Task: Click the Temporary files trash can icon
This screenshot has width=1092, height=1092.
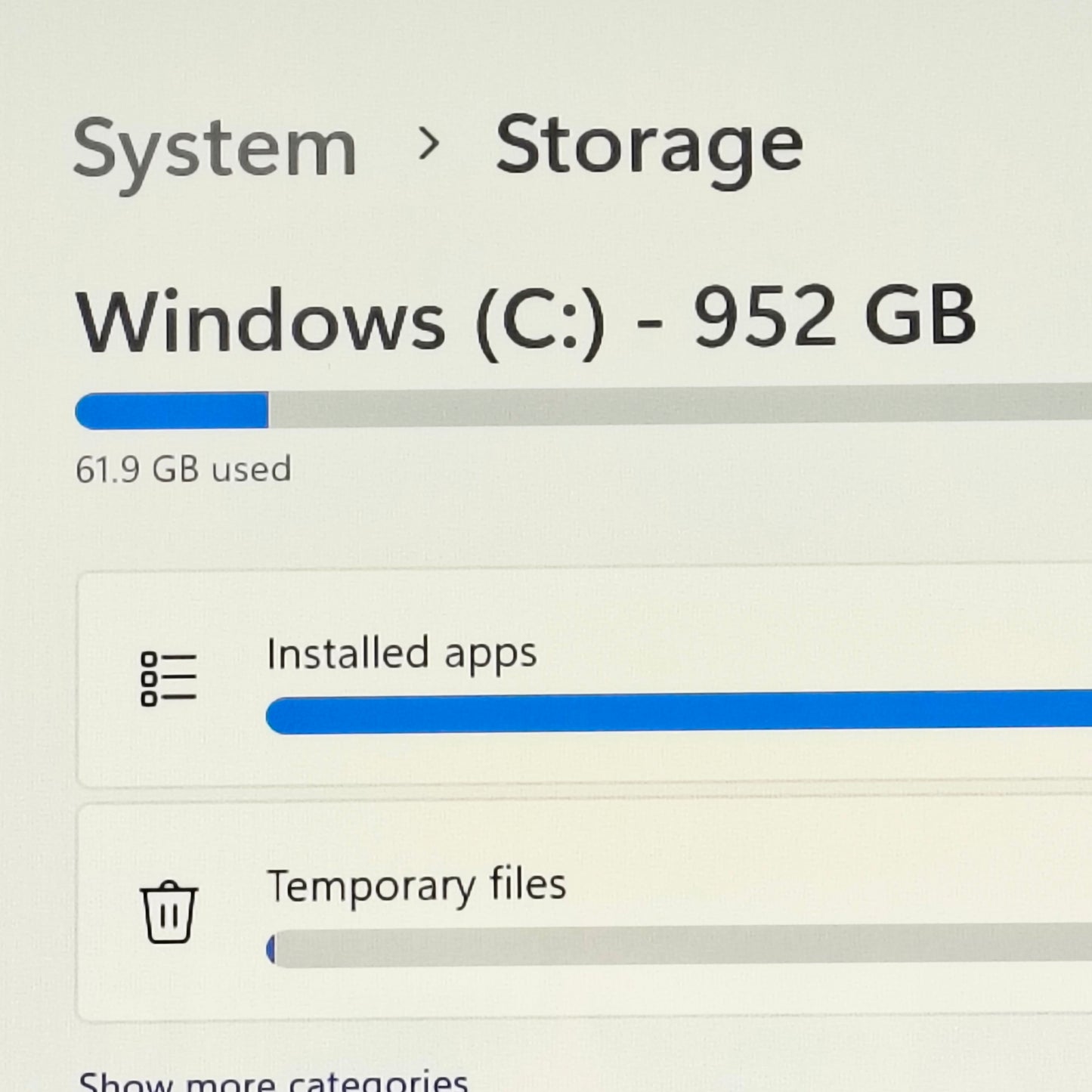Action: click(169, 911)
